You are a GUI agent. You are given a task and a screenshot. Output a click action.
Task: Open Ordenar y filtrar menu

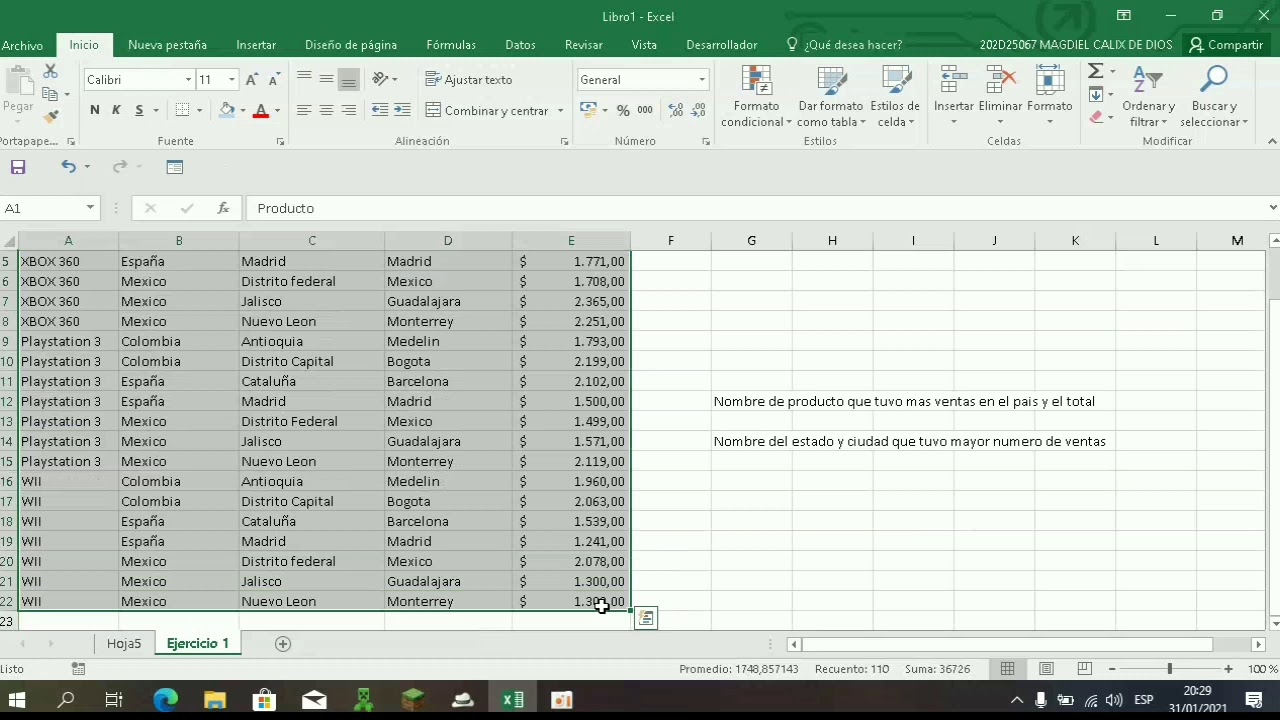[x=1148, y=97]
